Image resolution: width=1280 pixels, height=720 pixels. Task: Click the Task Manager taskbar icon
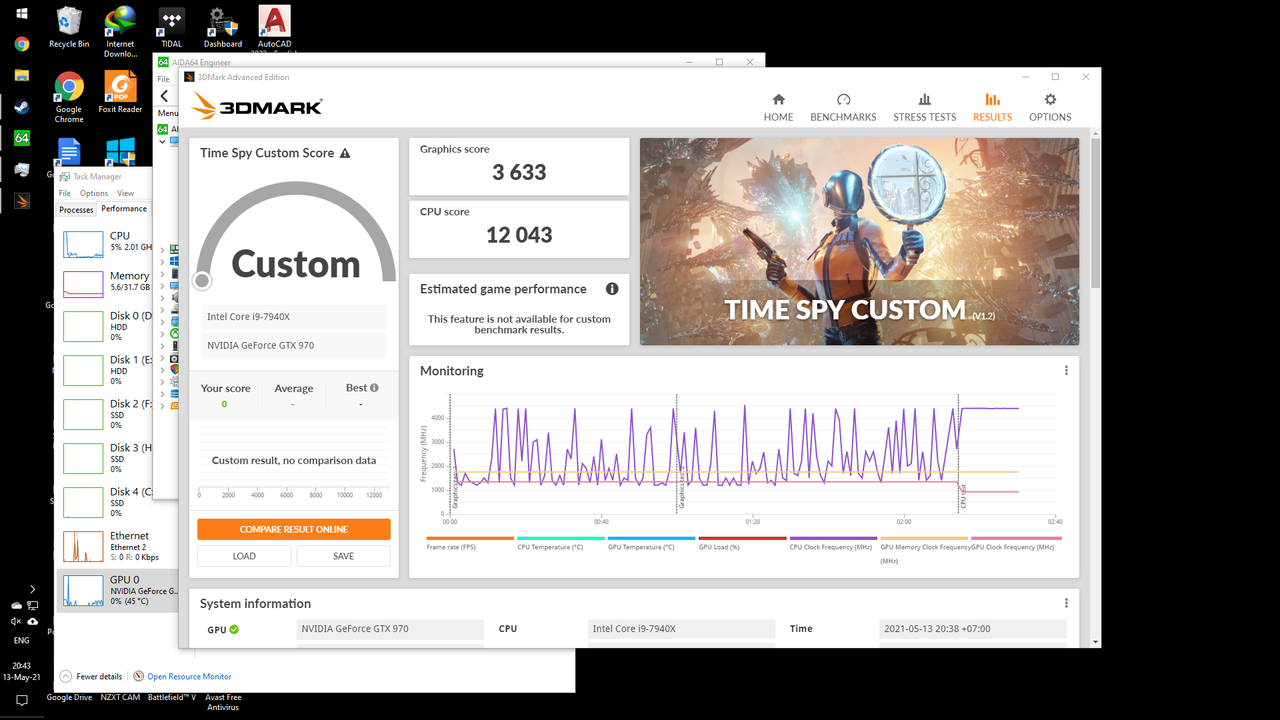coord(21,170)
